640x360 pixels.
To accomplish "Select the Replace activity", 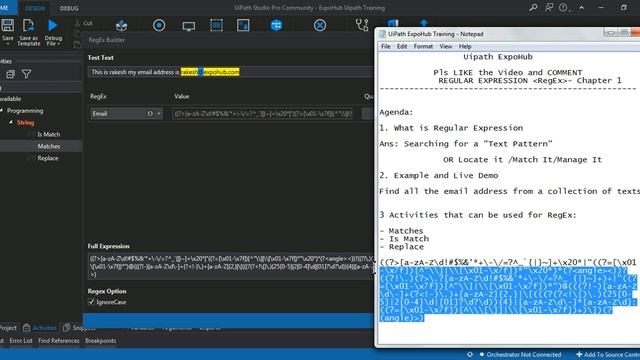I will (48, 158).
